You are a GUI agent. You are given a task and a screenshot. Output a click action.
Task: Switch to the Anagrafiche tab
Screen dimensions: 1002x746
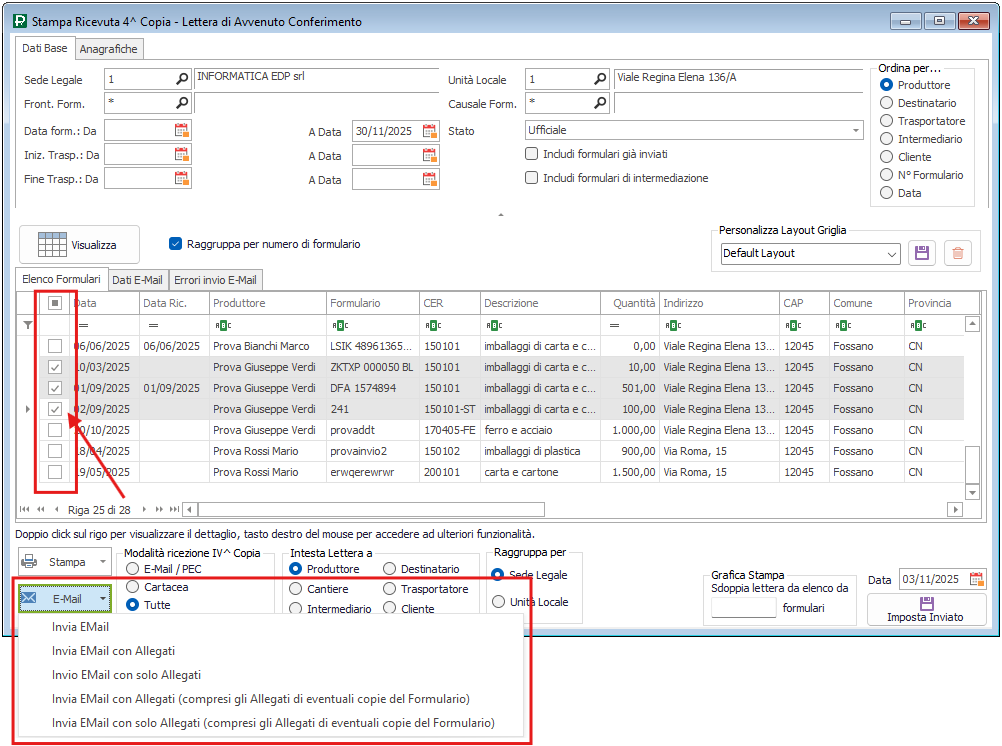click(x=109, y=48)
